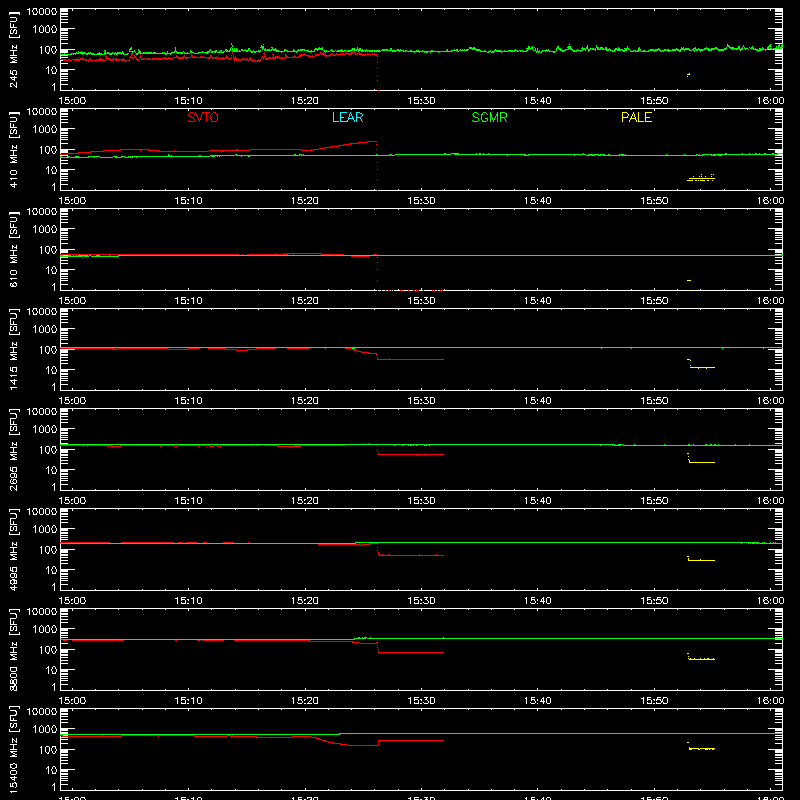Screen dimensions: 800x800
Task: Click 16:00 time label under 4995 MHz plot
Action: coord(770,601)
